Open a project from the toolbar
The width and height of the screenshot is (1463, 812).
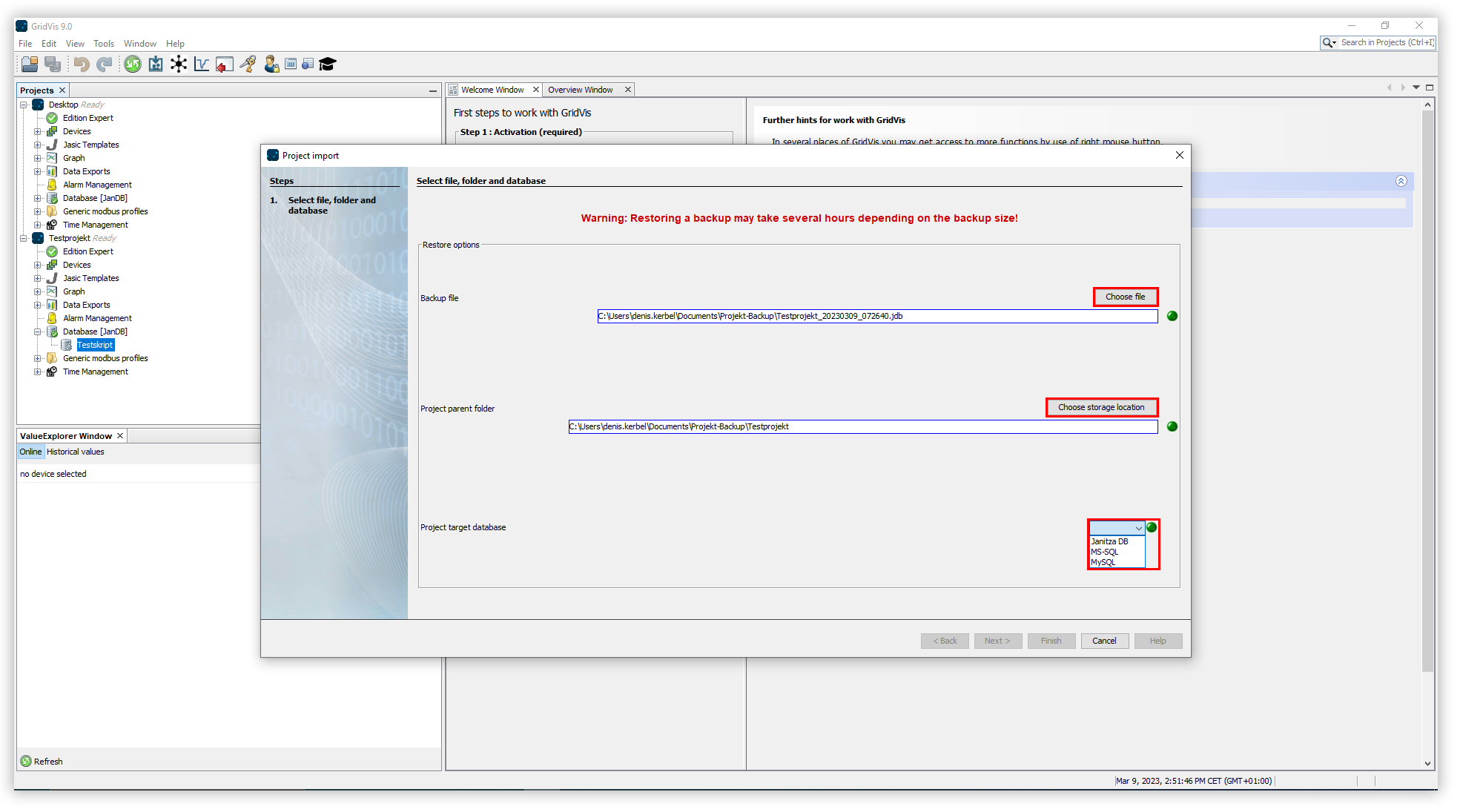click(x=30, y=64)
